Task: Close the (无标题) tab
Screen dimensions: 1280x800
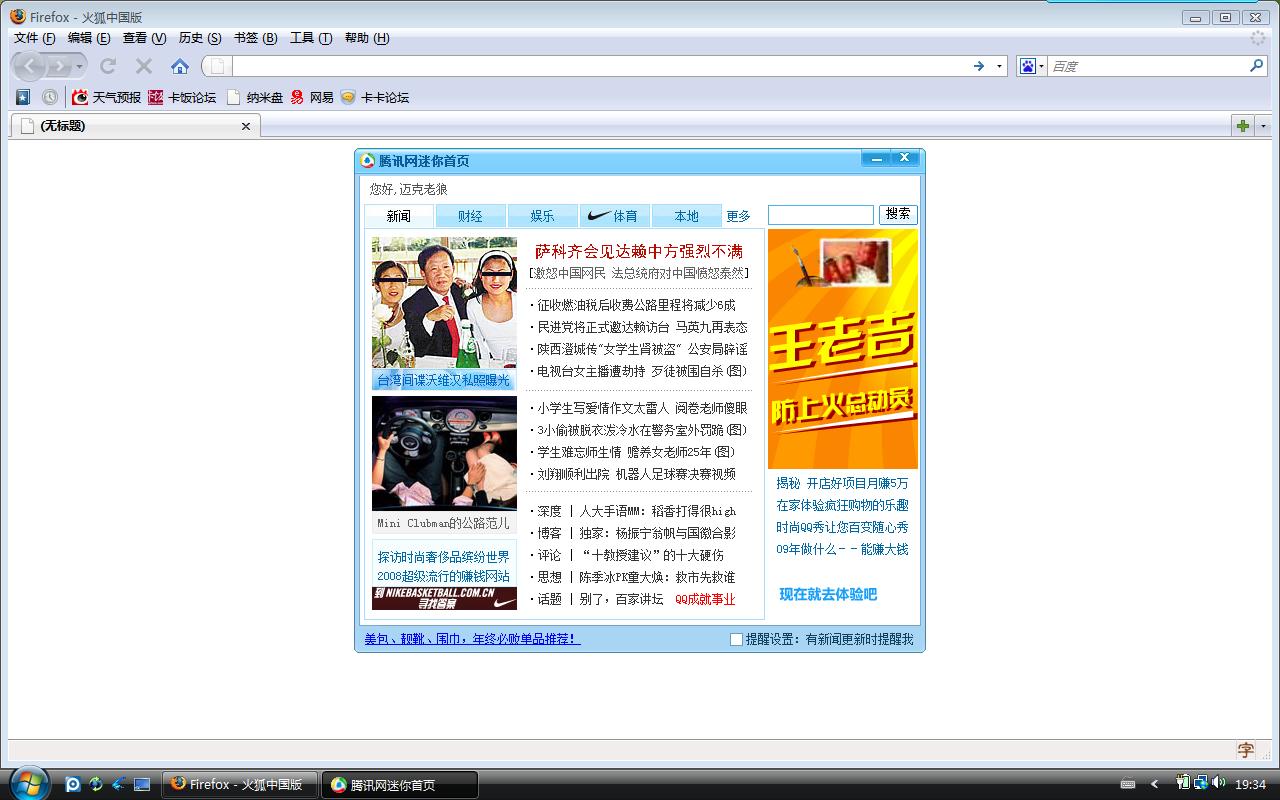Action: pyautogui.click(x=246, y=126)
